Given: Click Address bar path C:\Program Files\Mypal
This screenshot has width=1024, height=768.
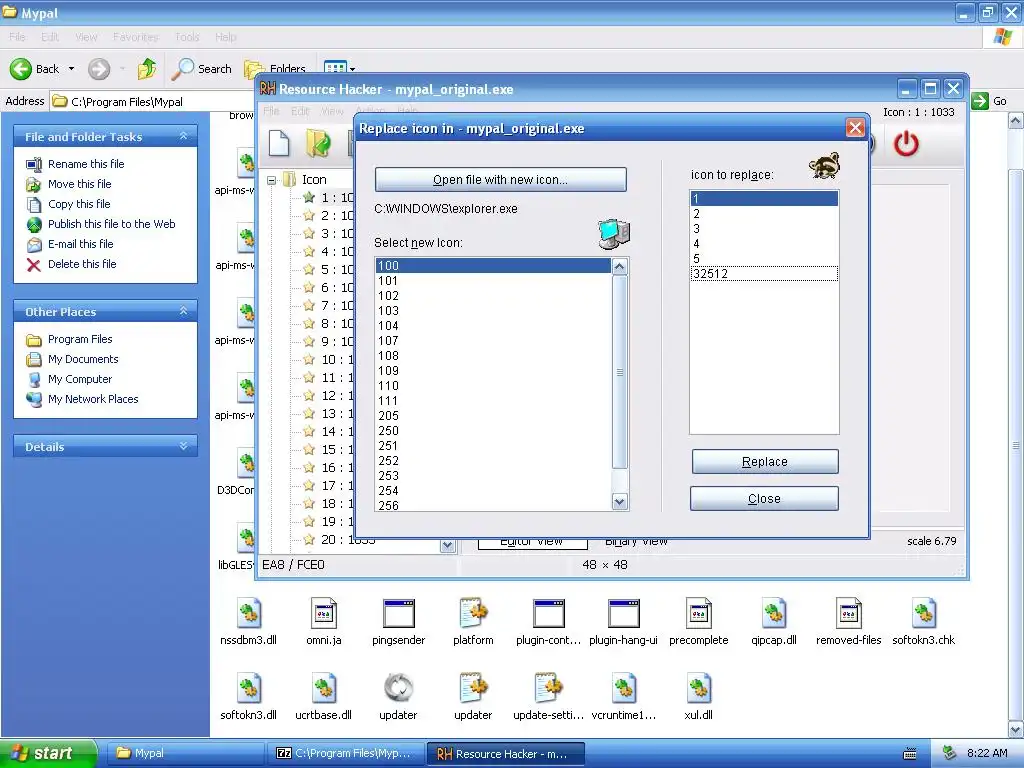Looking at the screenshot, I should click(127, 102).
